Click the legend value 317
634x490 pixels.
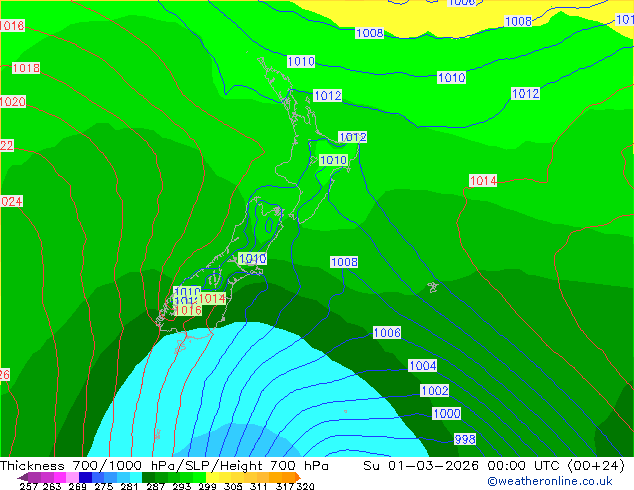coord(285,486)
